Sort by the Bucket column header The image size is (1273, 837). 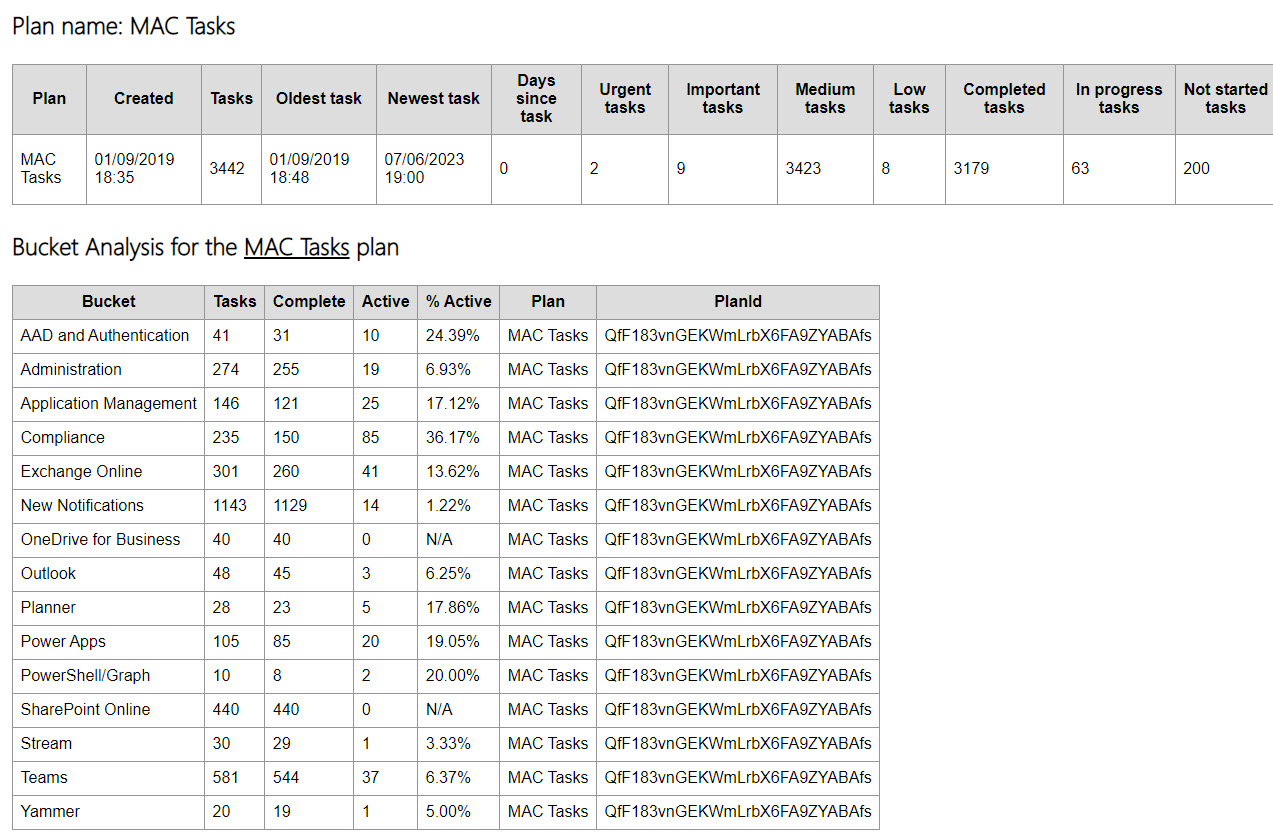108,302
